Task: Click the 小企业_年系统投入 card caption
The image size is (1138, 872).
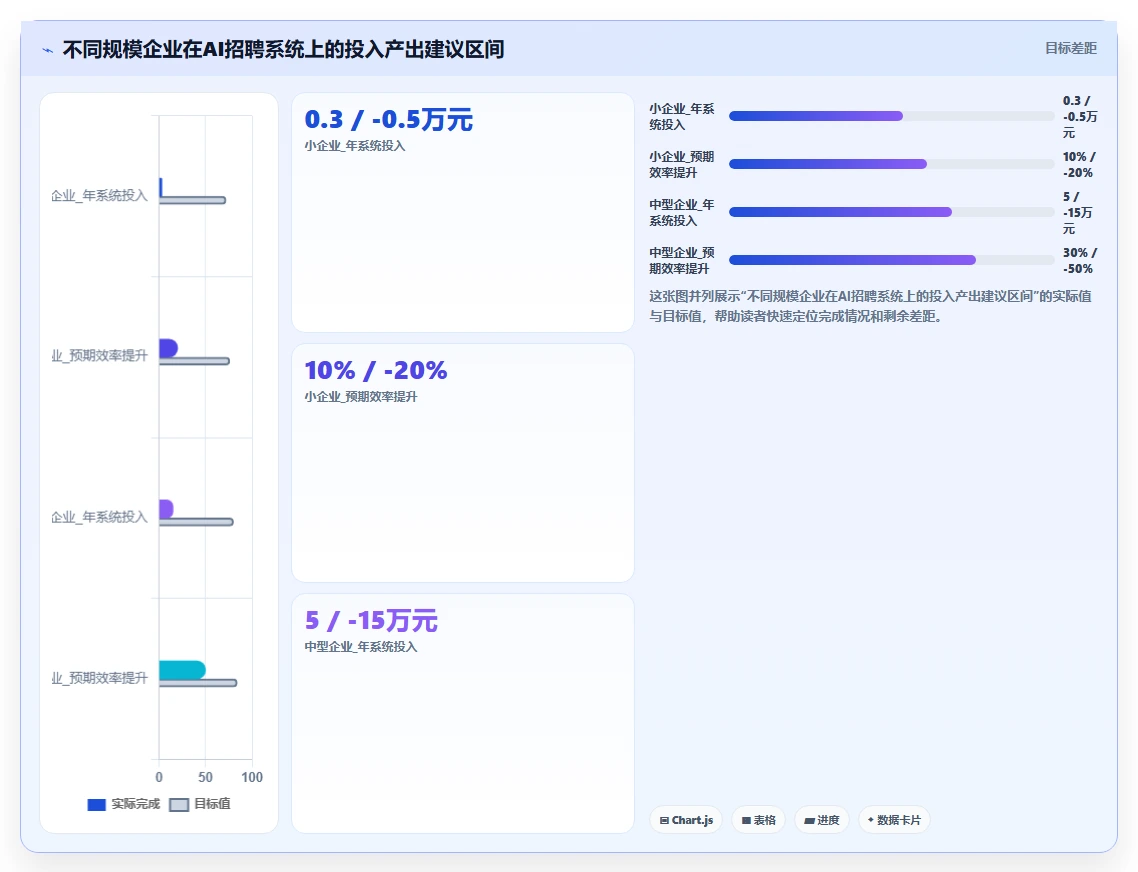Action: [355, 146]
